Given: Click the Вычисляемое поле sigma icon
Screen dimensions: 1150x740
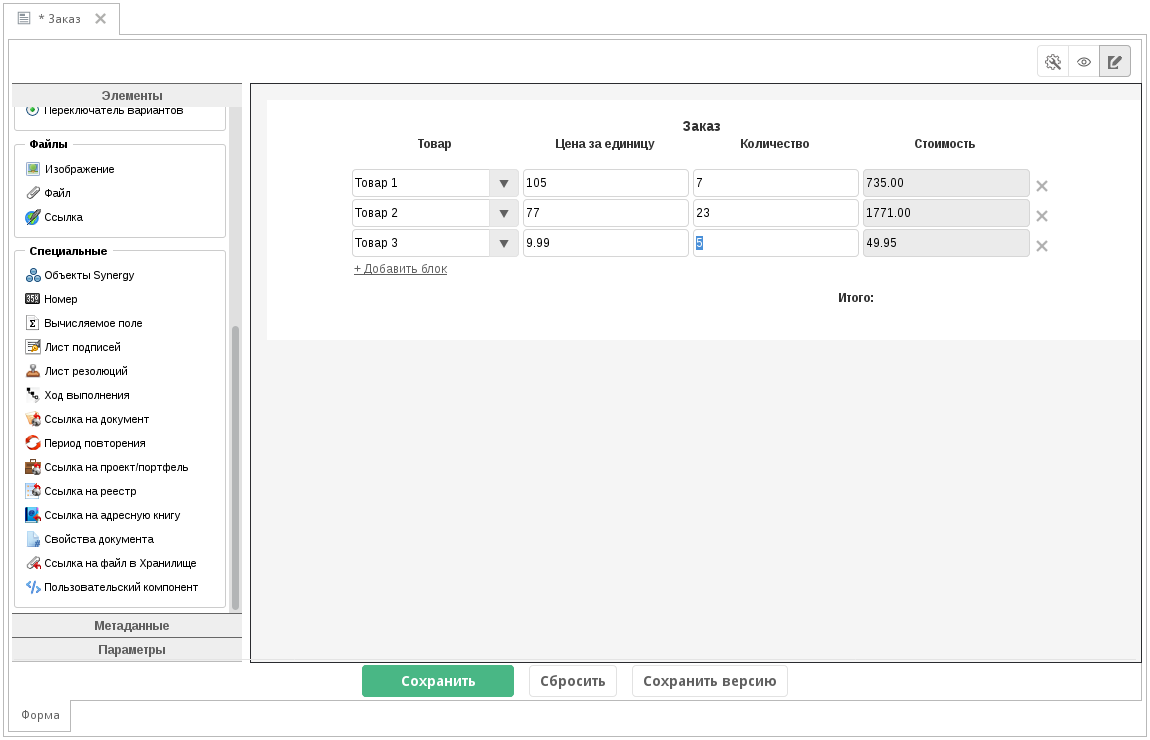Looking at the screenshot, I should point(33,323).
